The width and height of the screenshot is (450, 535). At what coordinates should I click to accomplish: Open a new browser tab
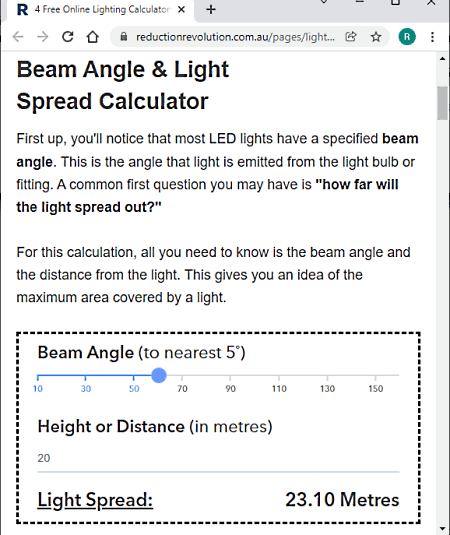click(211, 10)
